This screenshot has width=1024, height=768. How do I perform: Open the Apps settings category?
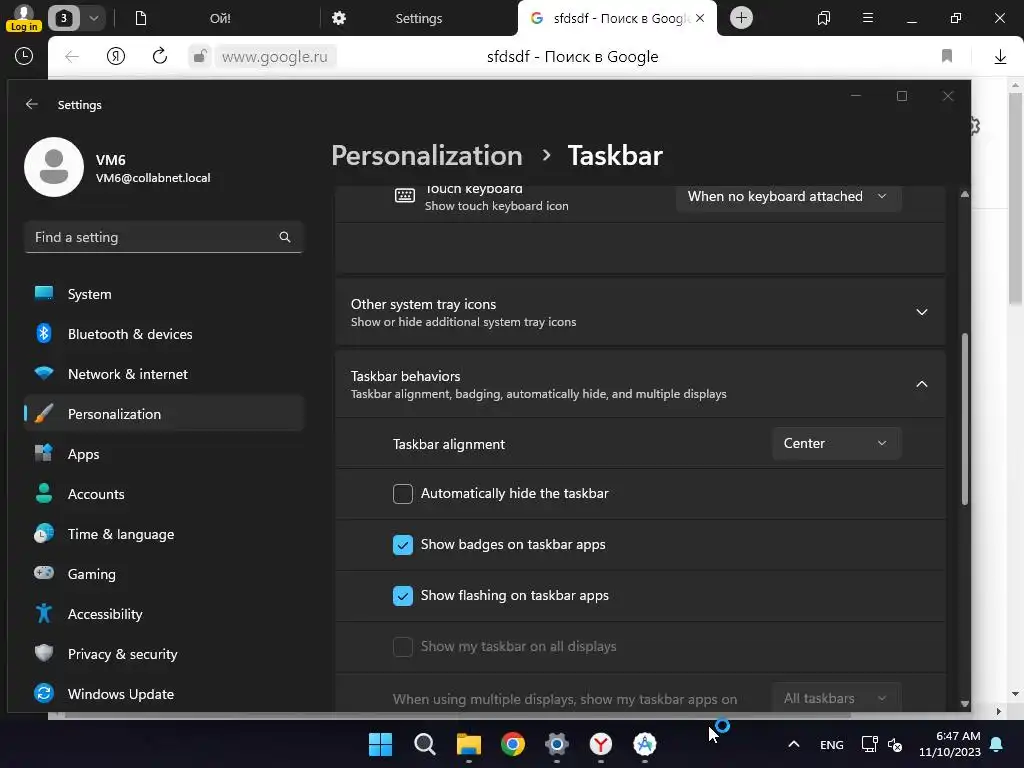point(164,454)
